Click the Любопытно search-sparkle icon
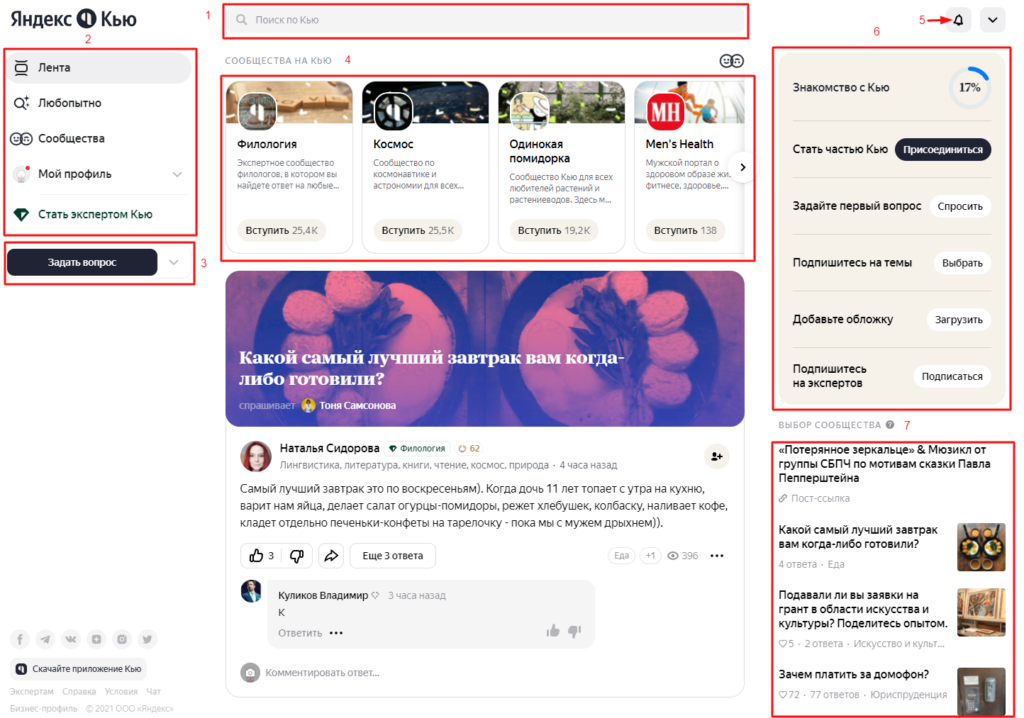Viewport: 1024px width, 718px height. pos(21,103)
